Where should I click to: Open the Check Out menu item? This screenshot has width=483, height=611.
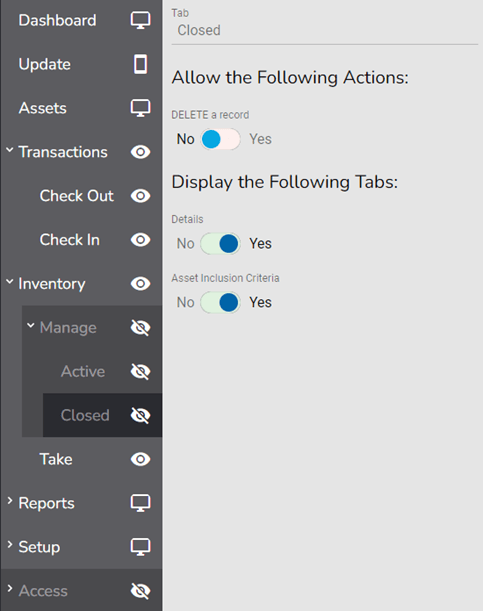click(x=77, y=196)
